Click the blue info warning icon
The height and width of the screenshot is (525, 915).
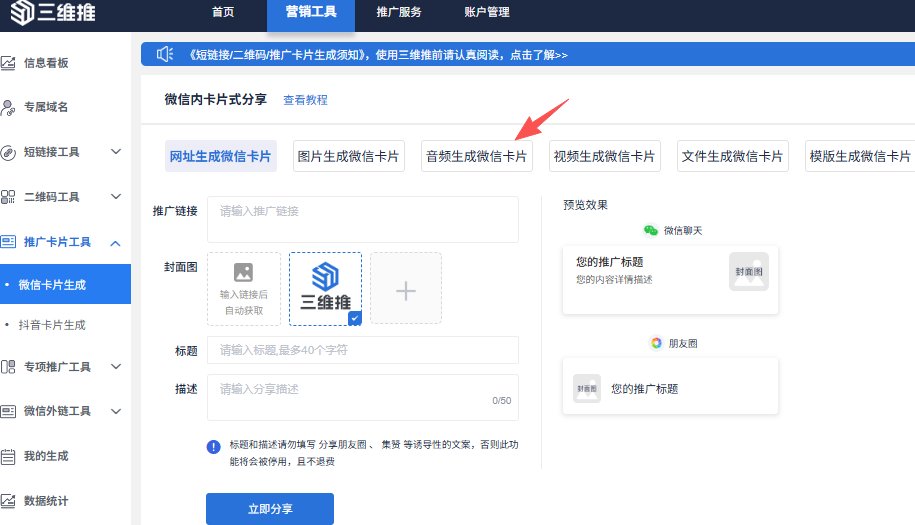(x=213, y=447)
